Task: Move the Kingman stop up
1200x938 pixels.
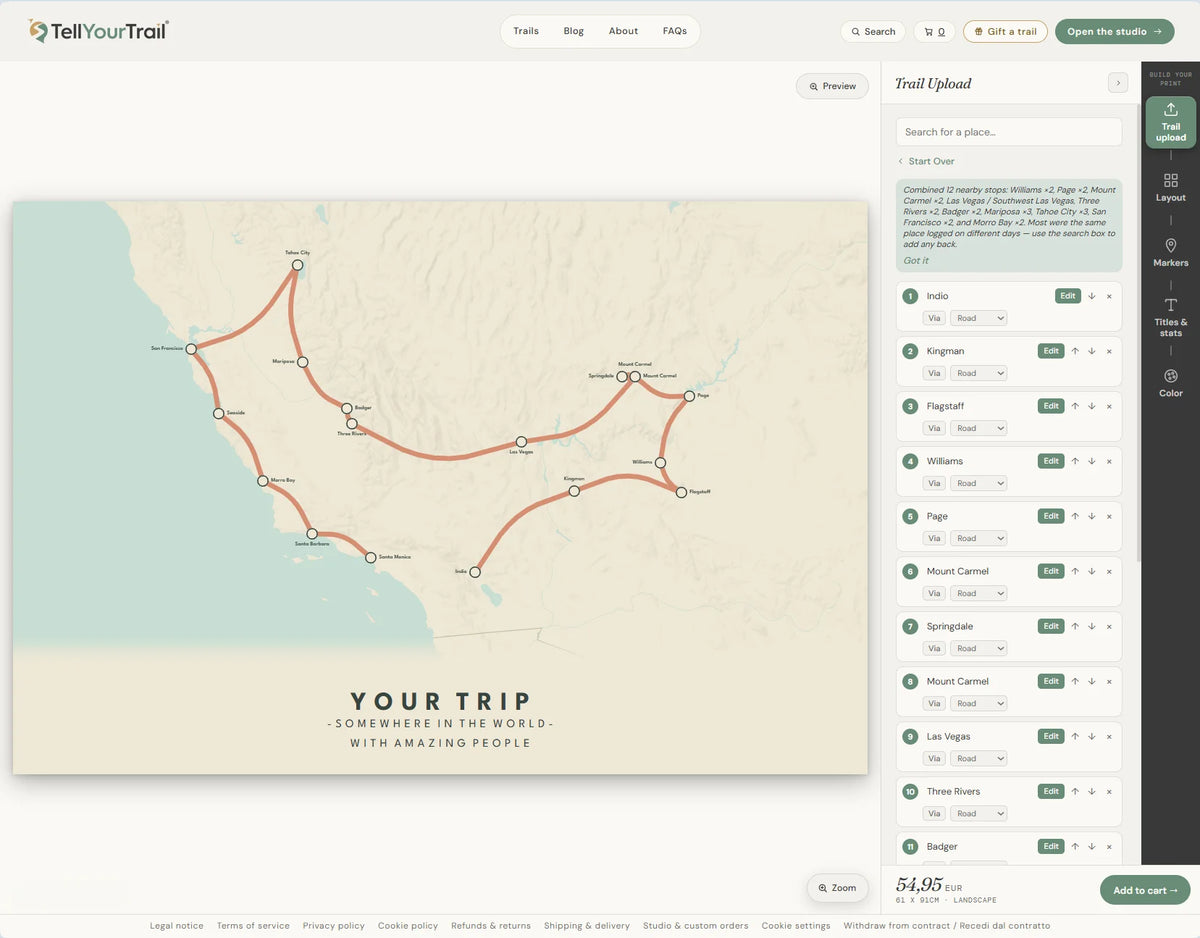Action: 1075,351
